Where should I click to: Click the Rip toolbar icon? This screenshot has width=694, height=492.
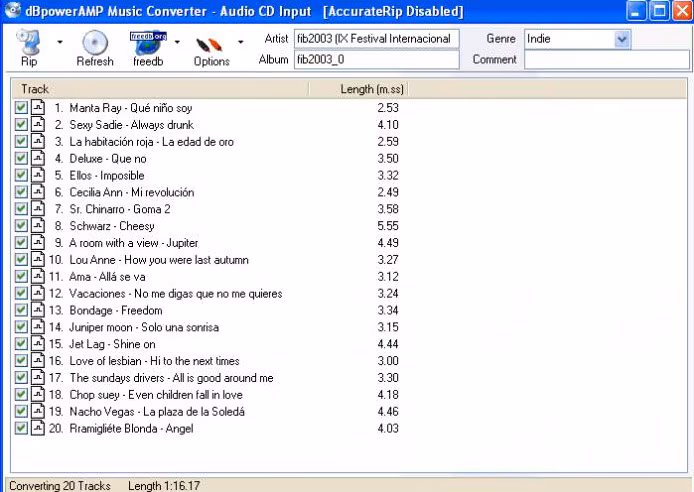[x=29, y=48]
